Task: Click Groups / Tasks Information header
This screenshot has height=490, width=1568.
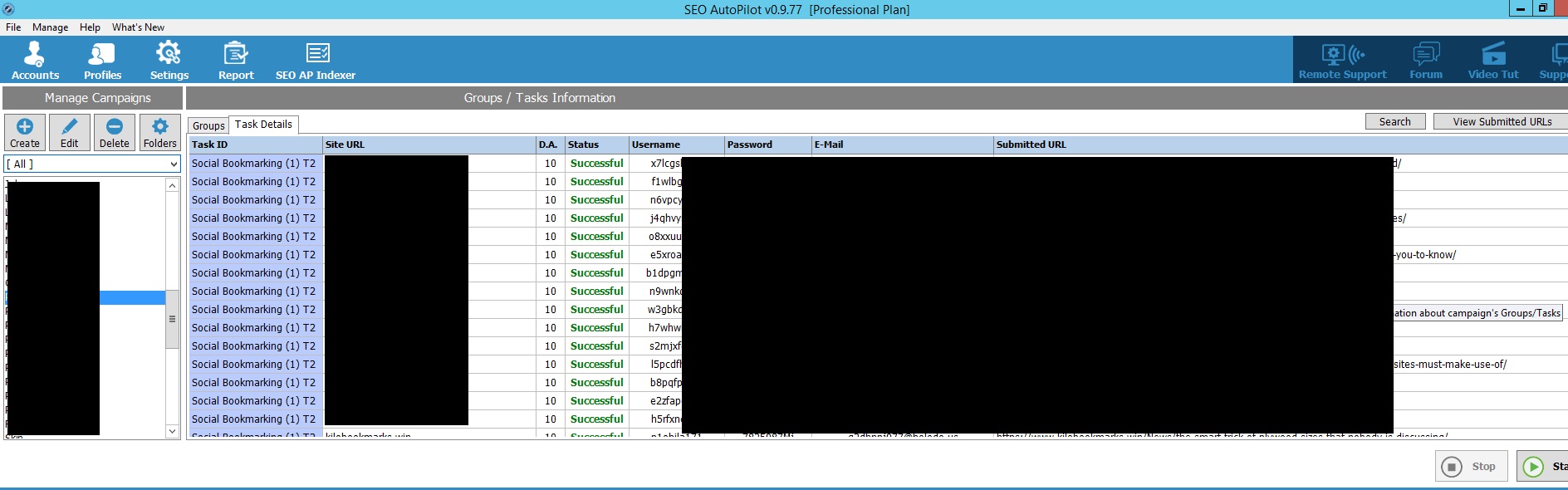Action: 876,98
